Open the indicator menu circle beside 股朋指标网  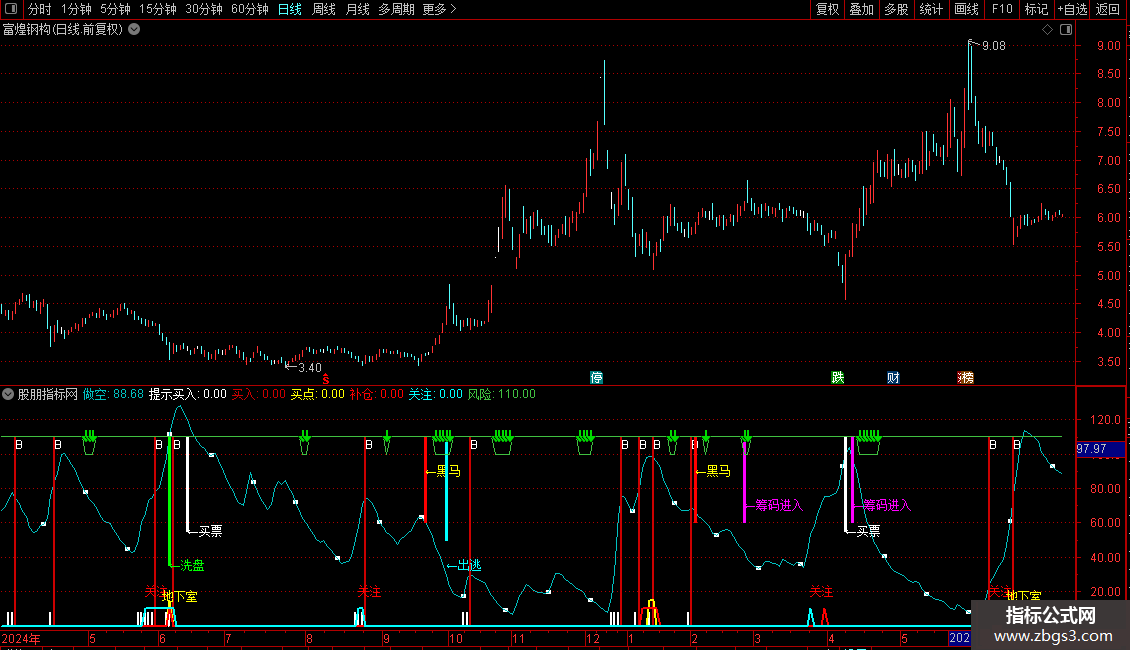[8, 394]
